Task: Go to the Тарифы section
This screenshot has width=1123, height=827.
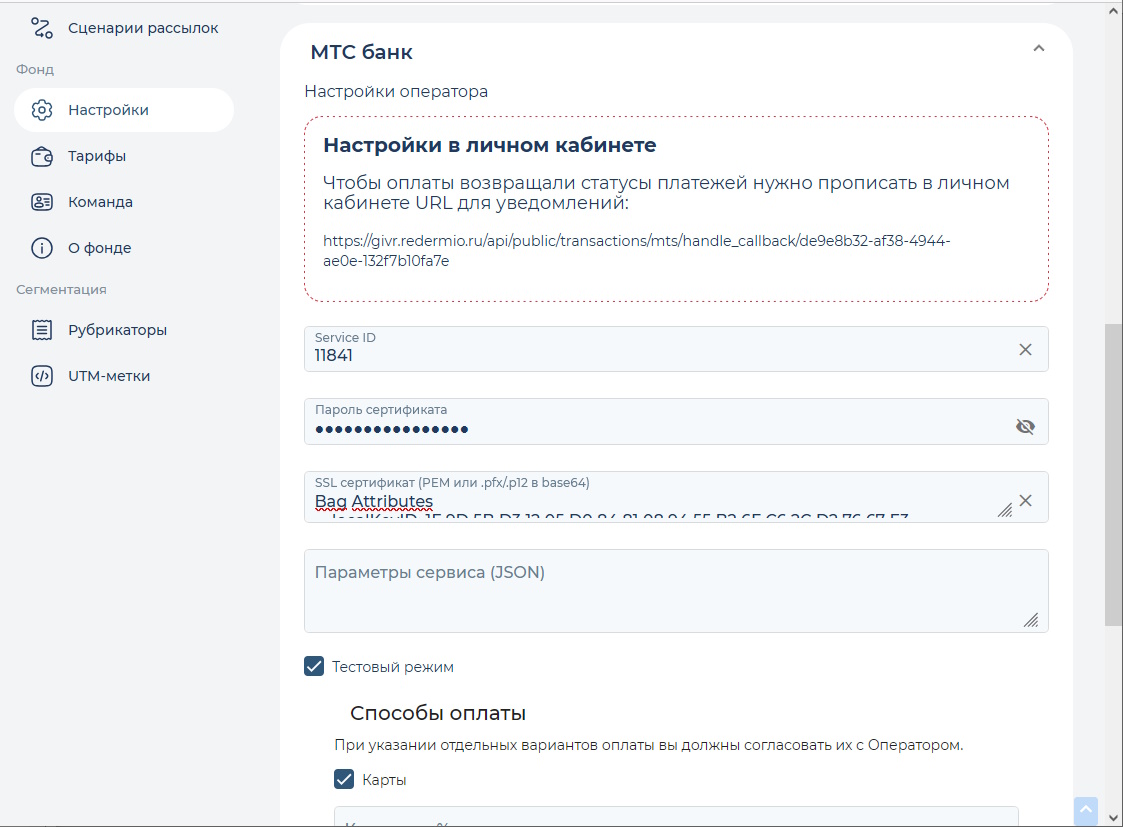Action: pyautogui.click(x=124, y=156)
